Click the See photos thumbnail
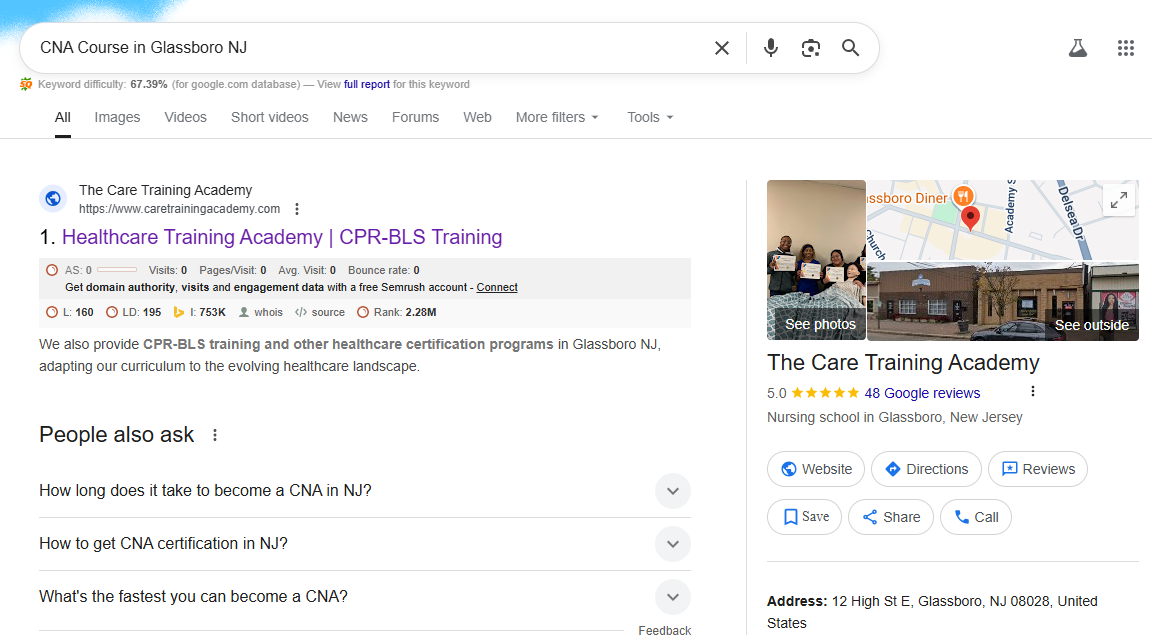Viewport: 1152px width, 635px height. click(816, 261)
